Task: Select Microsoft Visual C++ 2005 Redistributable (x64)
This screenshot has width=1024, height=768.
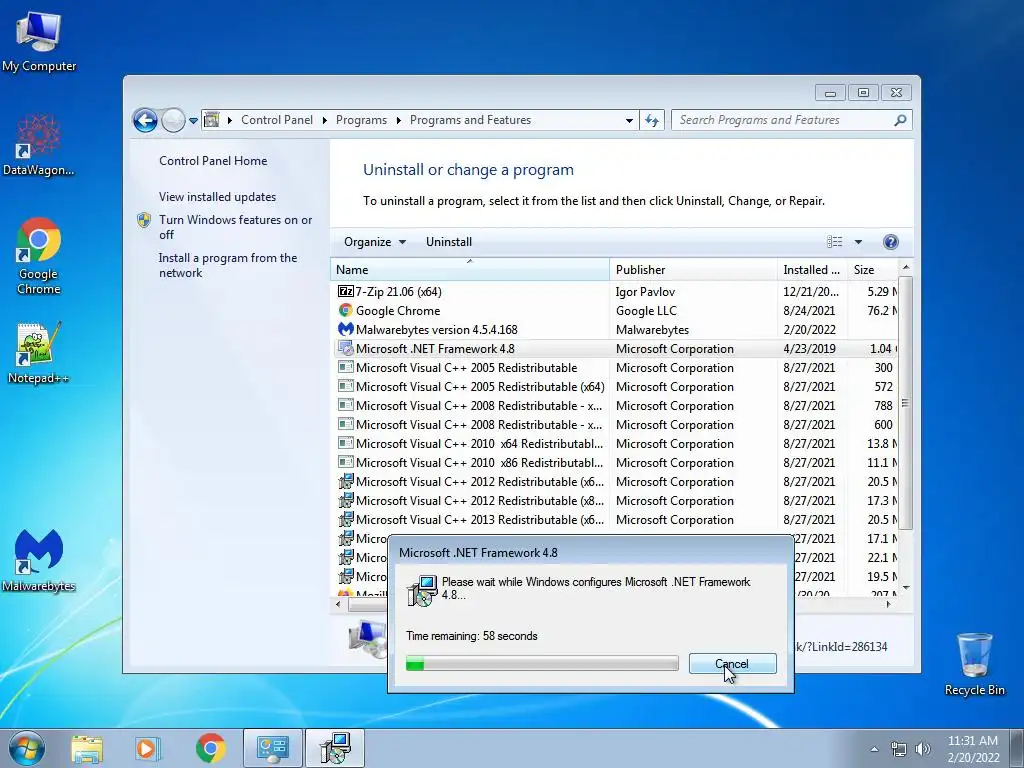Action: coord(615,387)
